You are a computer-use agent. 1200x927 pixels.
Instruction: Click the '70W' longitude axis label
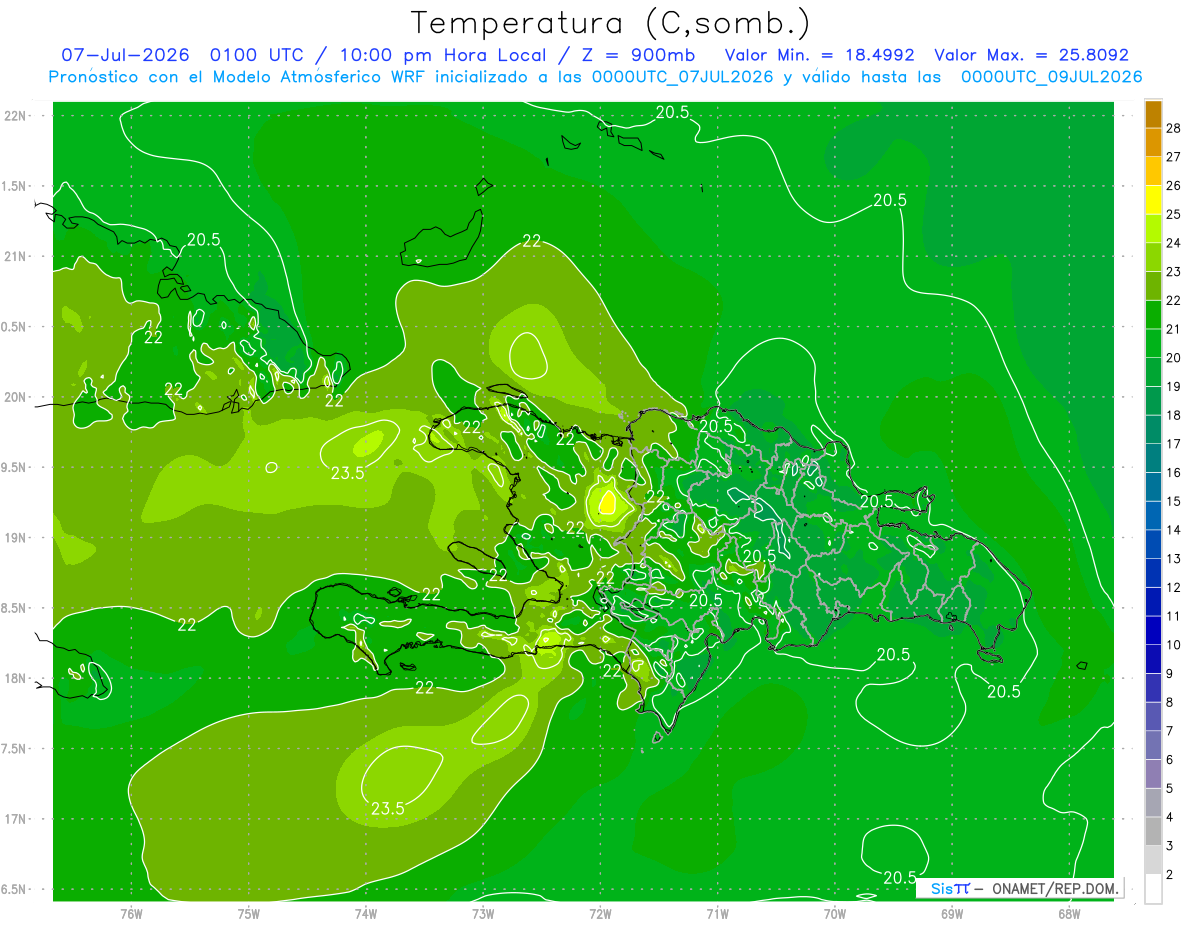coord(834,914)
